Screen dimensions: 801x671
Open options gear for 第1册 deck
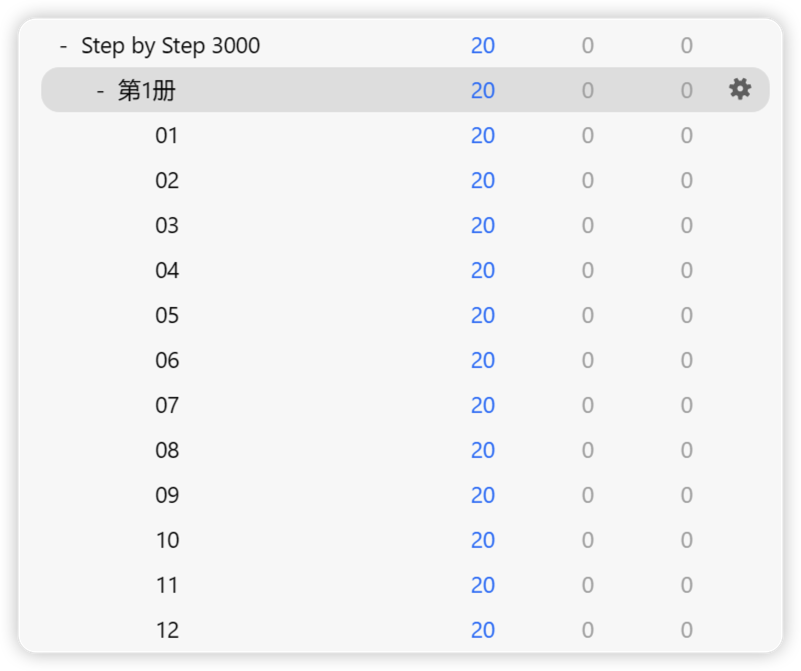(x=740, y=89)
